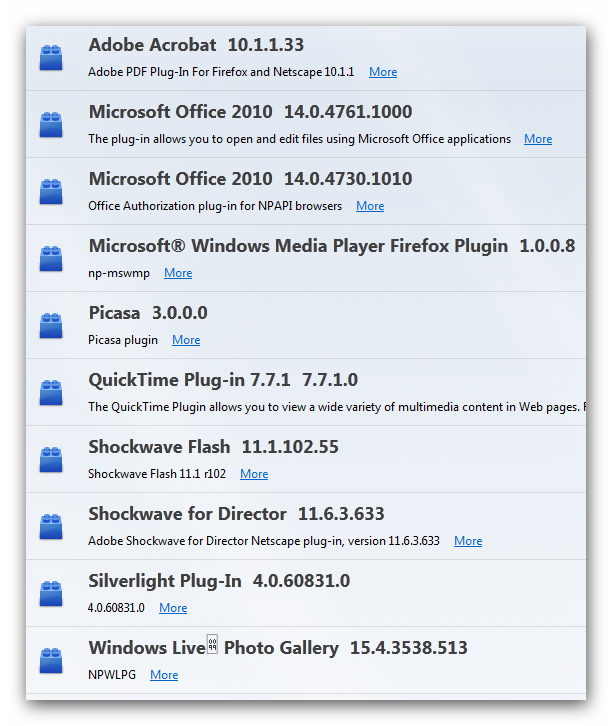Click the 'open and edit files' Office description

[x=300, y=139]
